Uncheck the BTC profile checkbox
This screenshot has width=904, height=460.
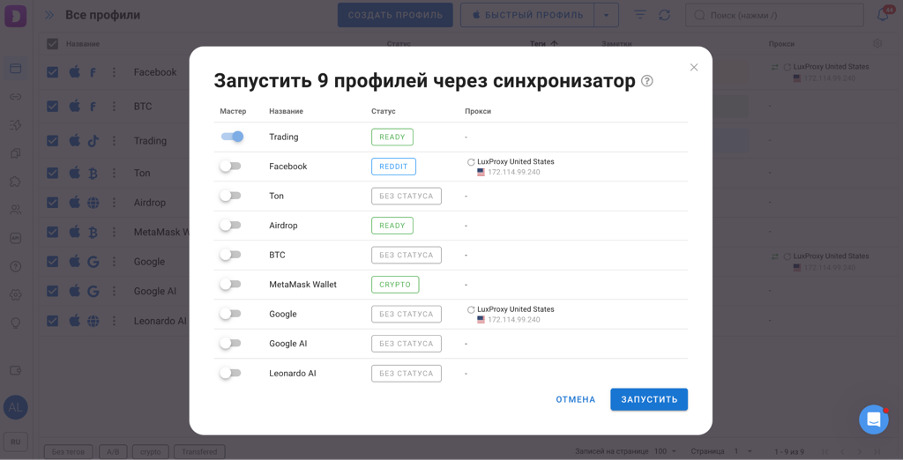(52, 106)
